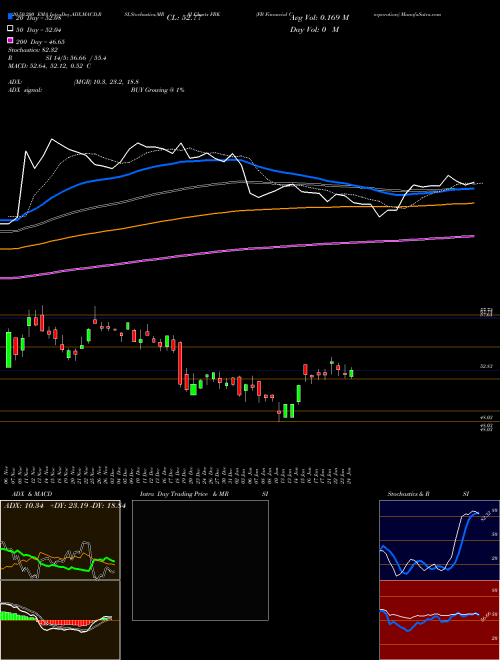
Task: Click the 'Day Vol: 0 M' readout
Action: 314,30
